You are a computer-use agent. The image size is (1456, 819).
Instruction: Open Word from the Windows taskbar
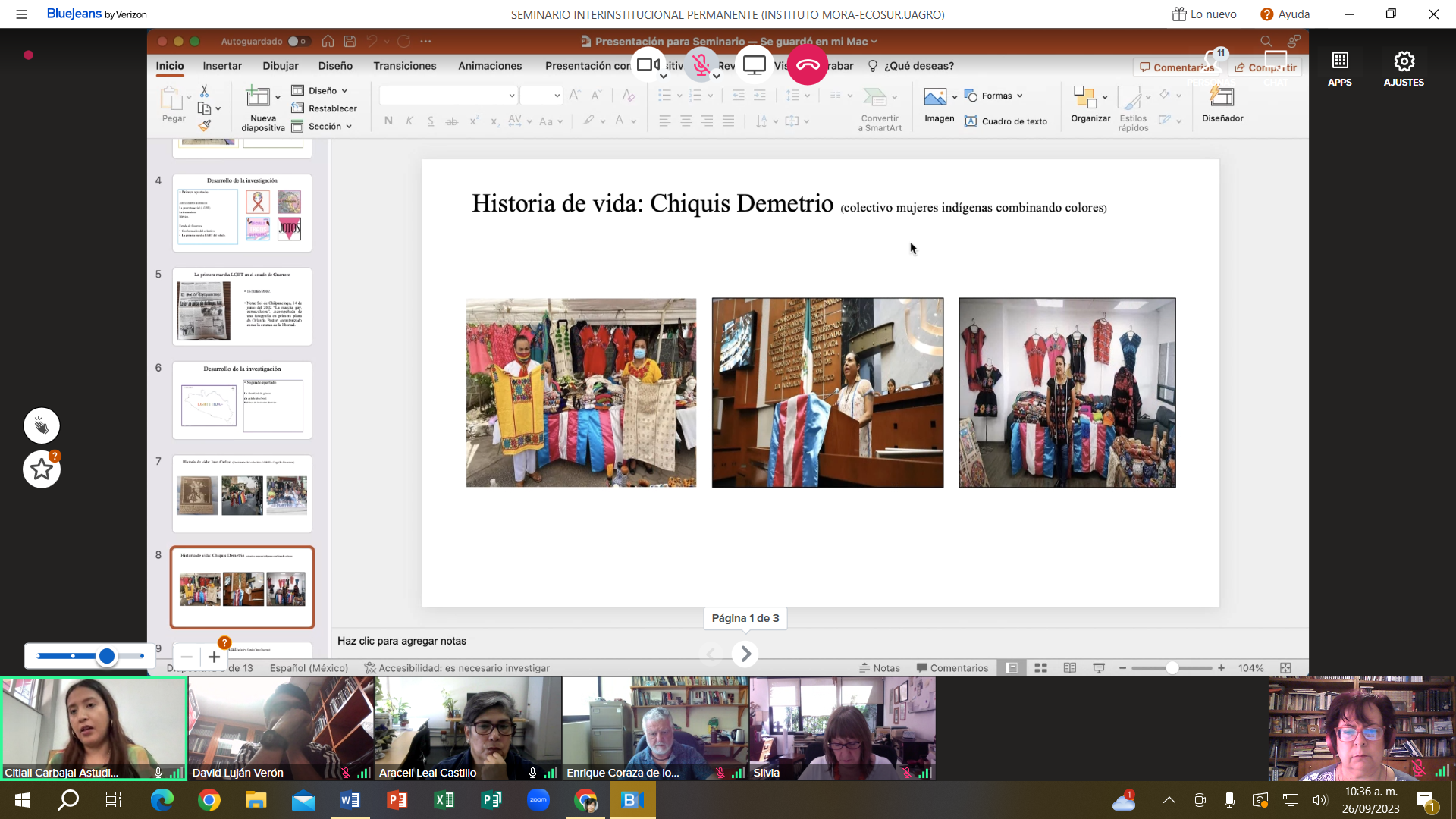350,800
